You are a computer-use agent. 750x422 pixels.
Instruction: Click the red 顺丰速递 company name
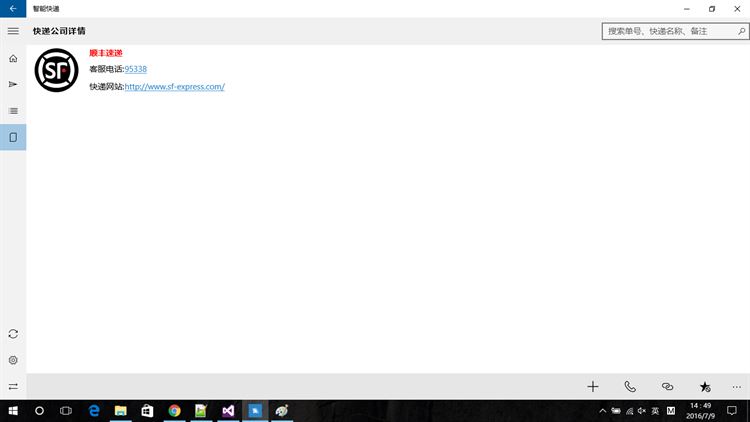[106, 53]
